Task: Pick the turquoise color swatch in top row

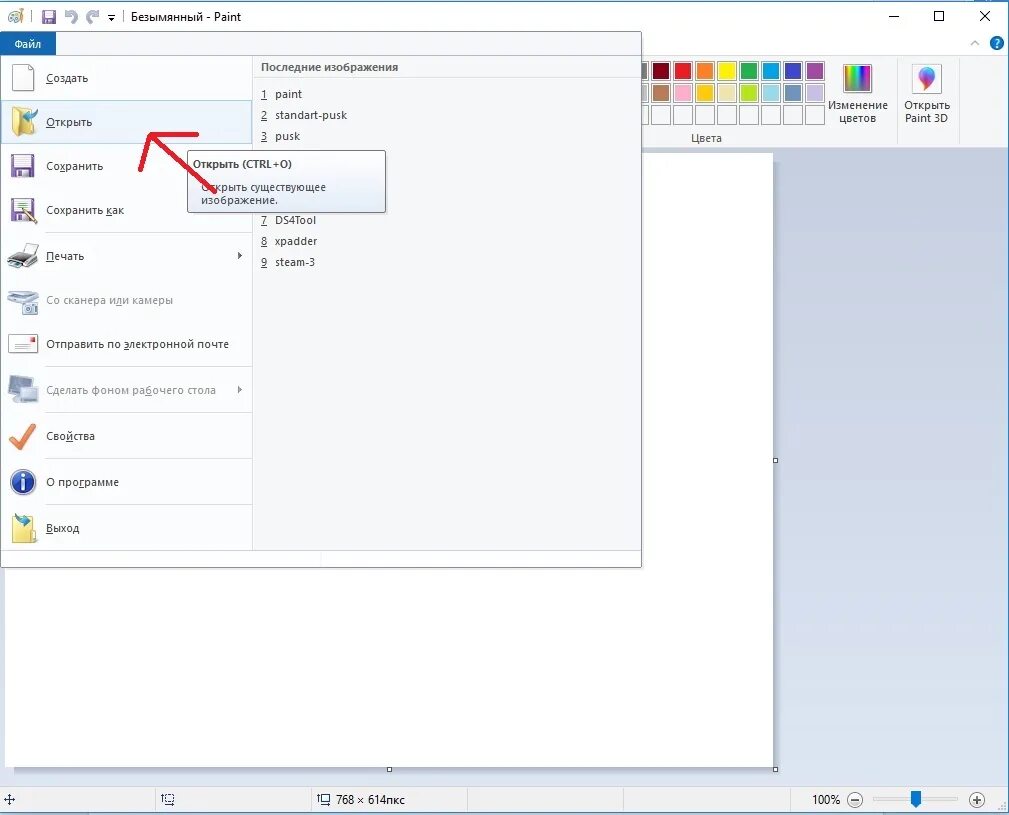Action: pos(771,71)
